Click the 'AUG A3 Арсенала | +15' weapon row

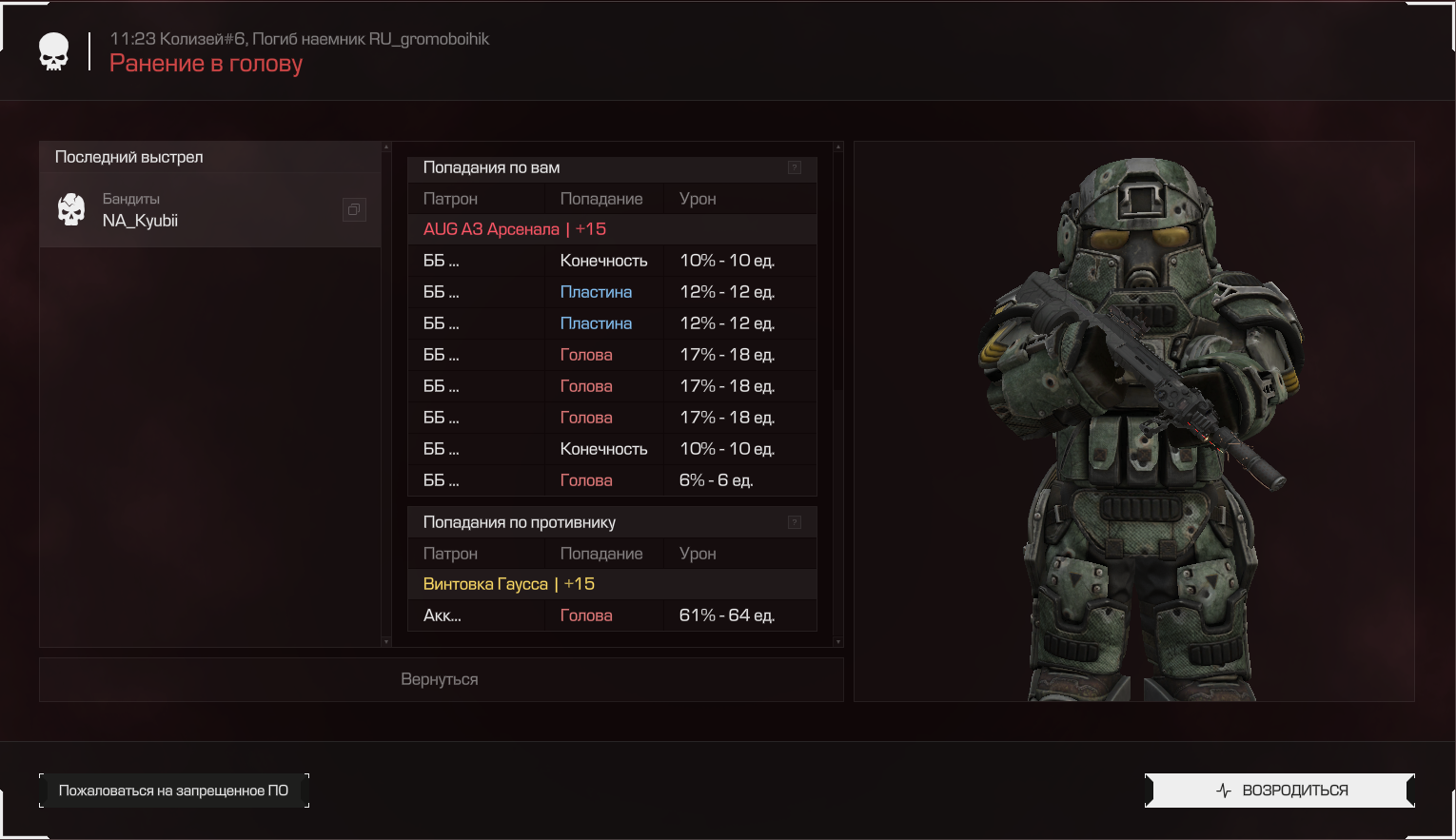(x=611, y=229)
